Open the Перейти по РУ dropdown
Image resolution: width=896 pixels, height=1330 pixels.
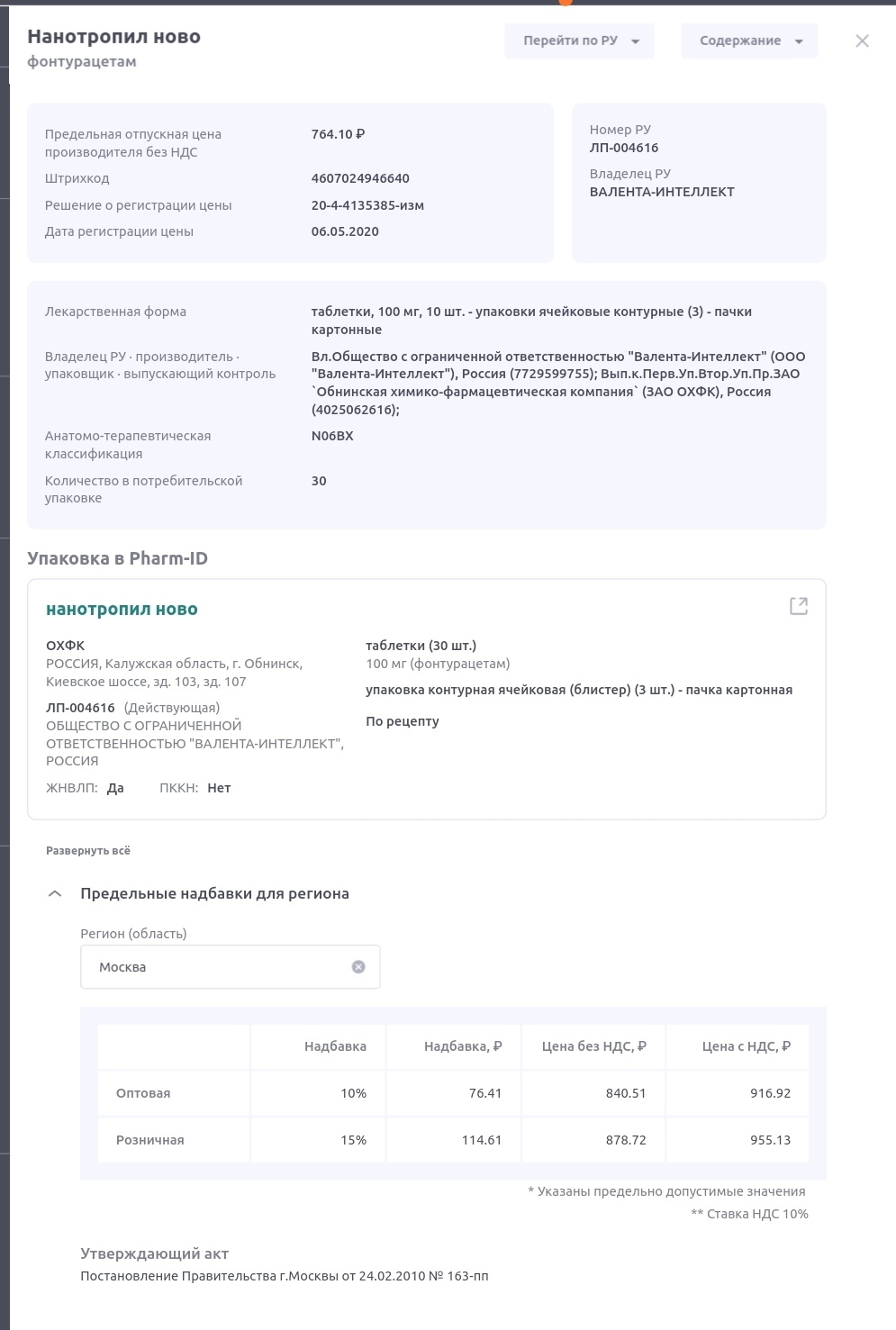tap(579, 41)
